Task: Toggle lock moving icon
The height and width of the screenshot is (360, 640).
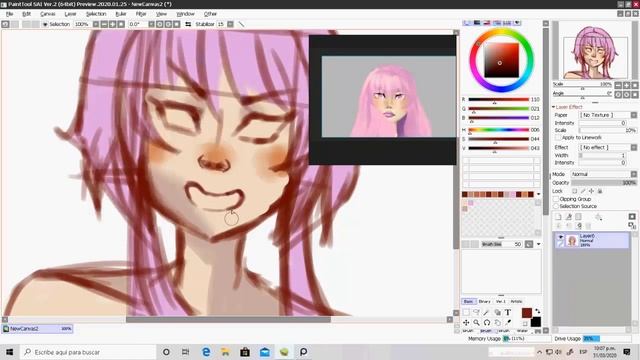Action: pyautogui.click(x=591, y=191)
